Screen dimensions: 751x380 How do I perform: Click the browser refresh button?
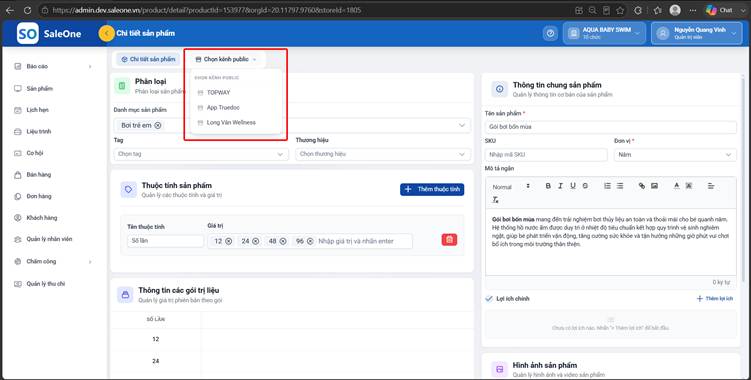pos(27,10)
